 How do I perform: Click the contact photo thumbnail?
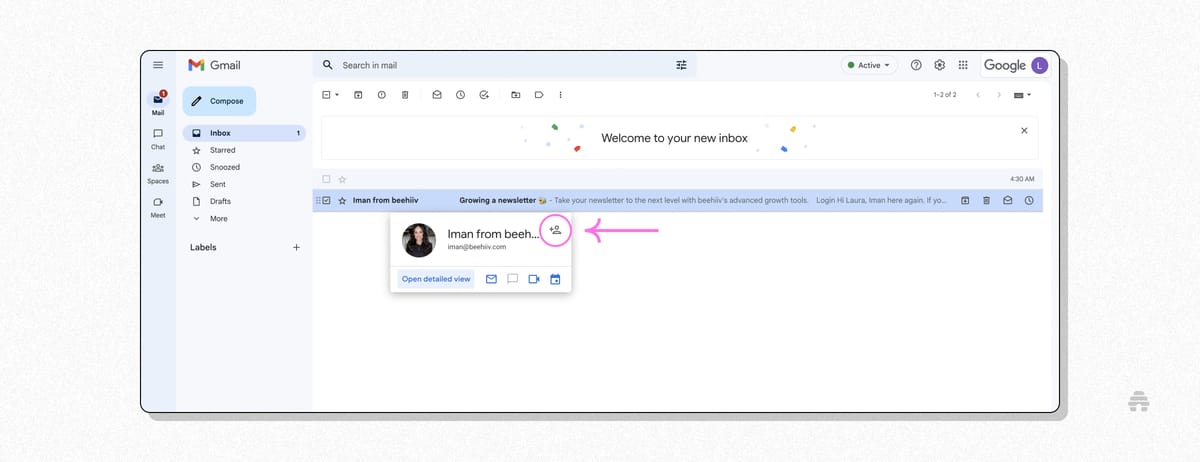tap(419, 240)
